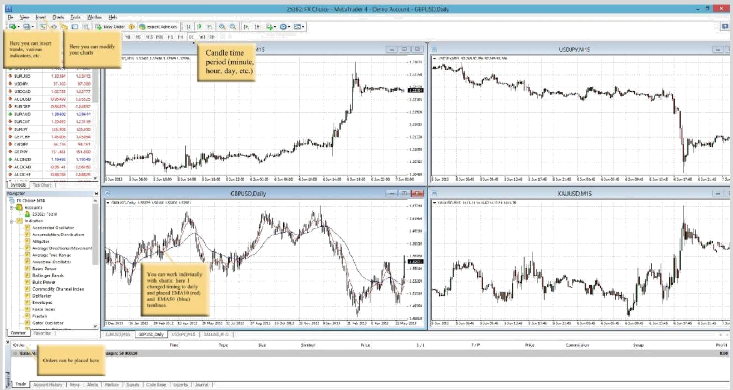Toggle the Navigator panel toolbar icon
This screenshot has height=390, width=733.
[x=65, y=27]
